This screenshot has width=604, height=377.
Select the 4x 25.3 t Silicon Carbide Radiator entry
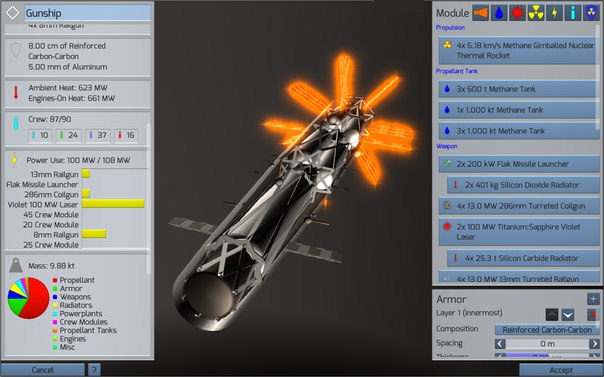[523, 258]
